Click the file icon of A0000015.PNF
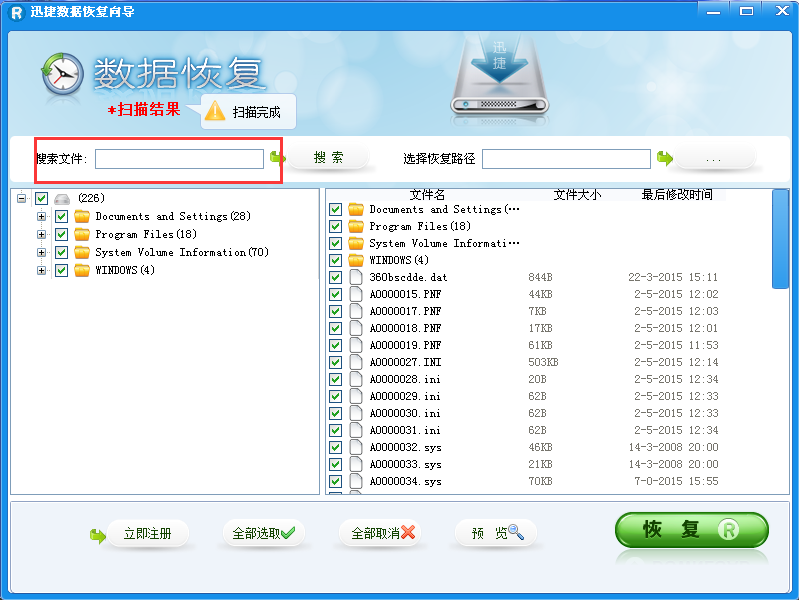Screen dimensions: 799x600 pos(356,294)
